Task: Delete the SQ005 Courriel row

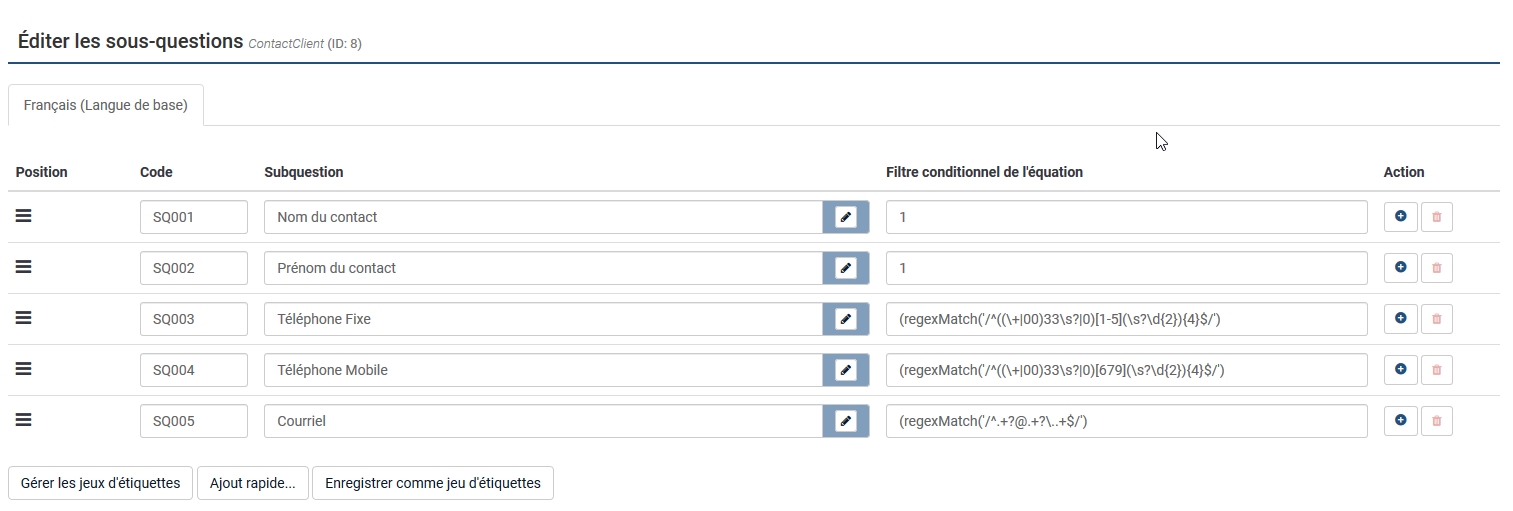Action: (1437, 421)
